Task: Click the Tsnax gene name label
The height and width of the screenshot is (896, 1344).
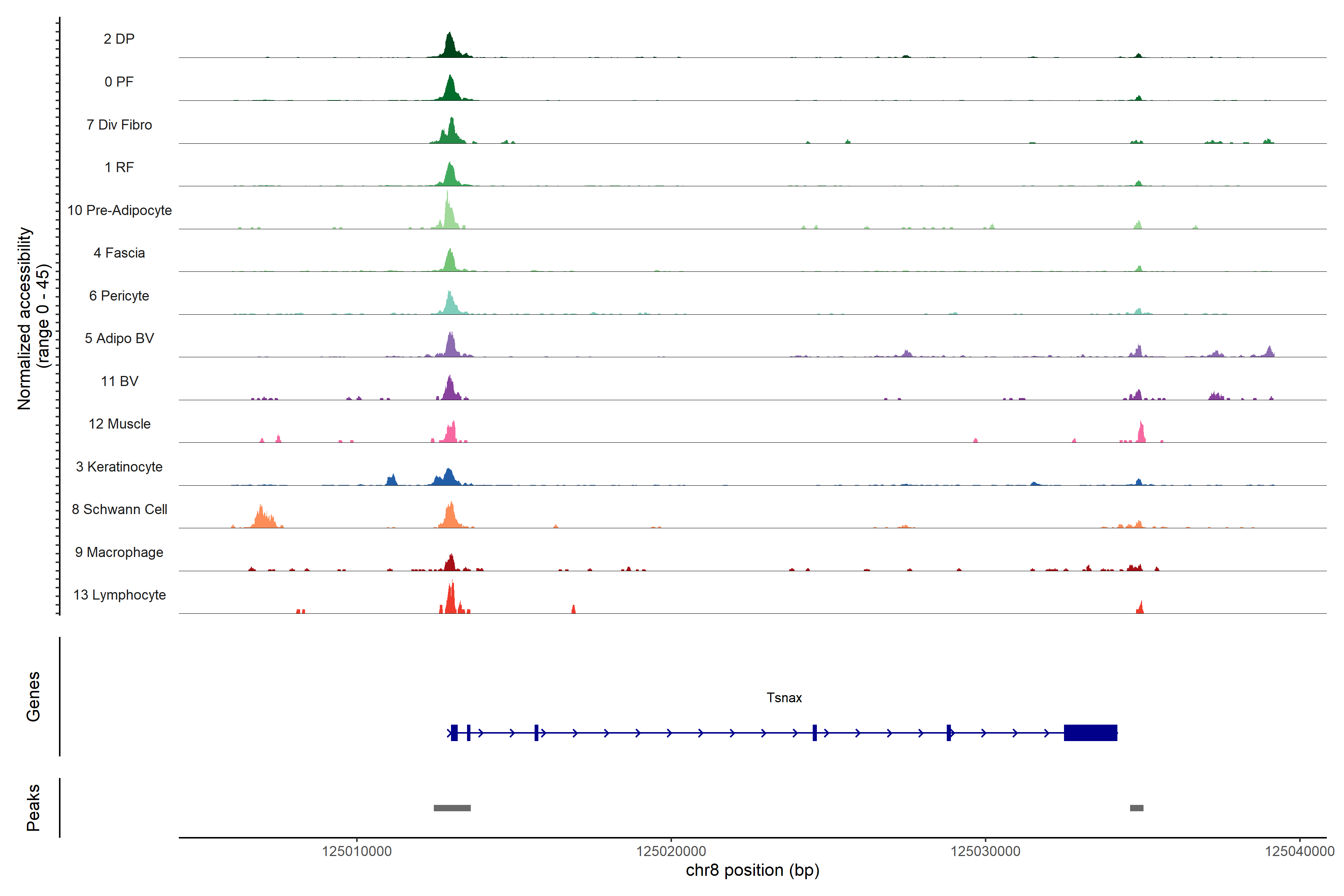Action: (x=784, y=698)
